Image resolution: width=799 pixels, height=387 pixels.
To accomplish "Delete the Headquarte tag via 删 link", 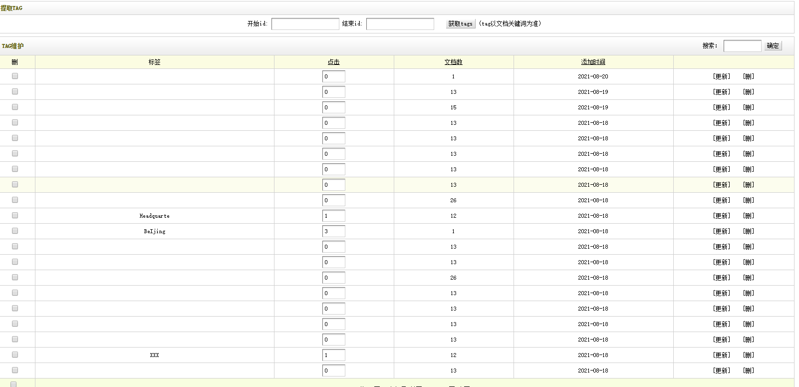I will [x=748, y=216].
